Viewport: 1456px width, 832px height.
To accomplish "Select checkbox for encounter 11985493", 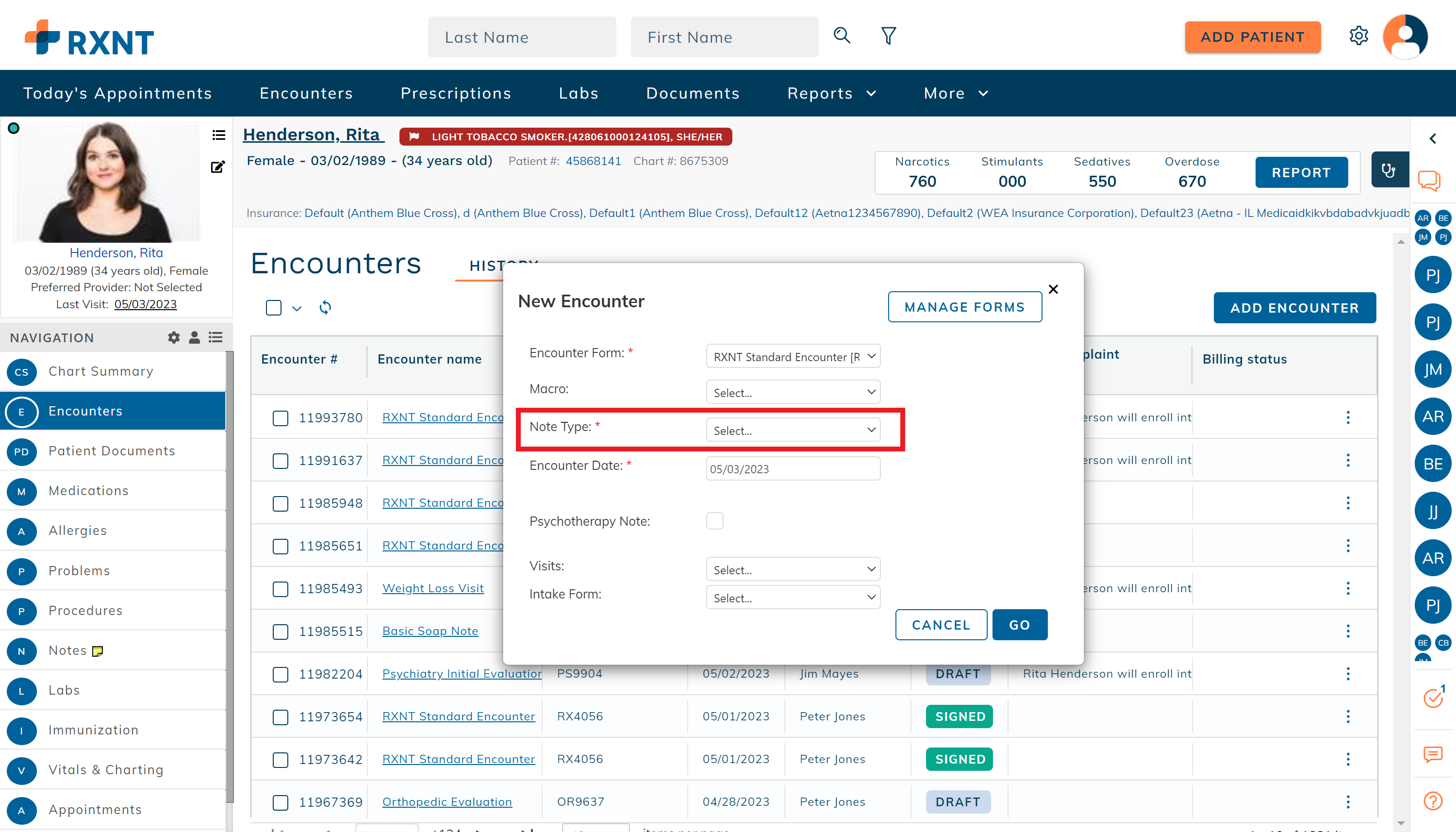I will tap(281, 589).
